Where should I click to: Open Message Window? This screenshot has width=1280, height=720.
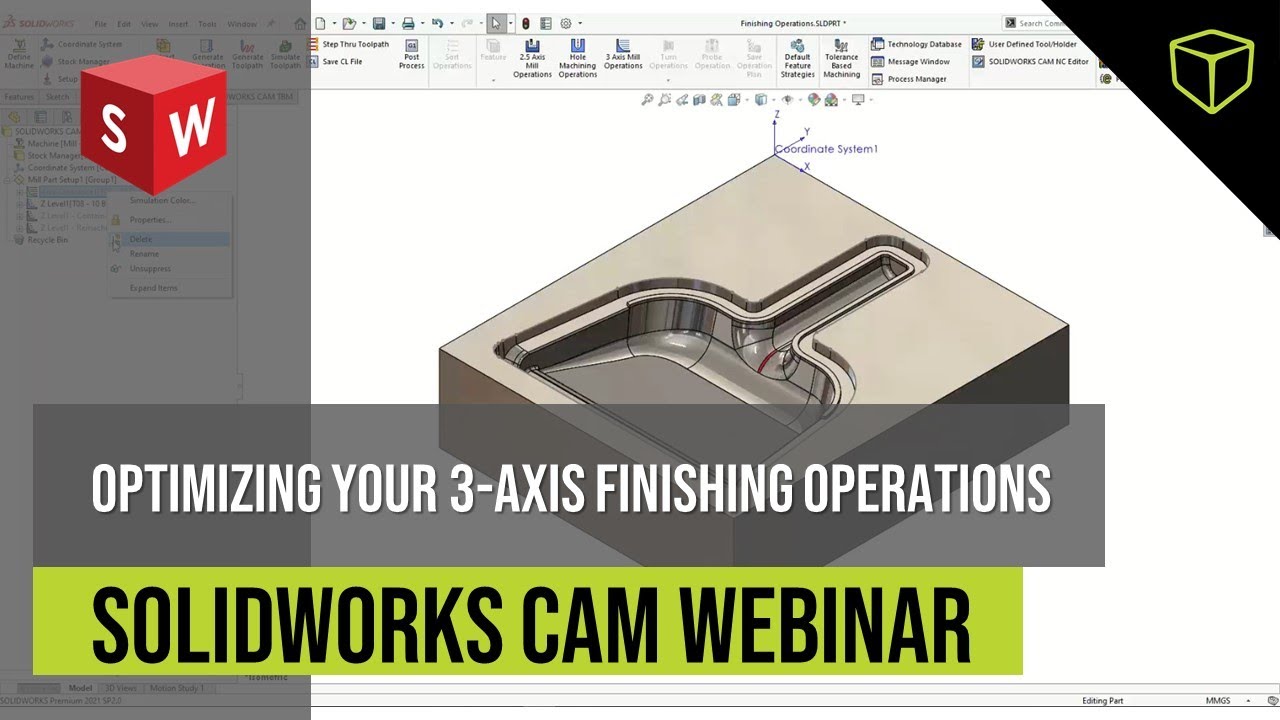pyautogui.click(x=910, y=62)
